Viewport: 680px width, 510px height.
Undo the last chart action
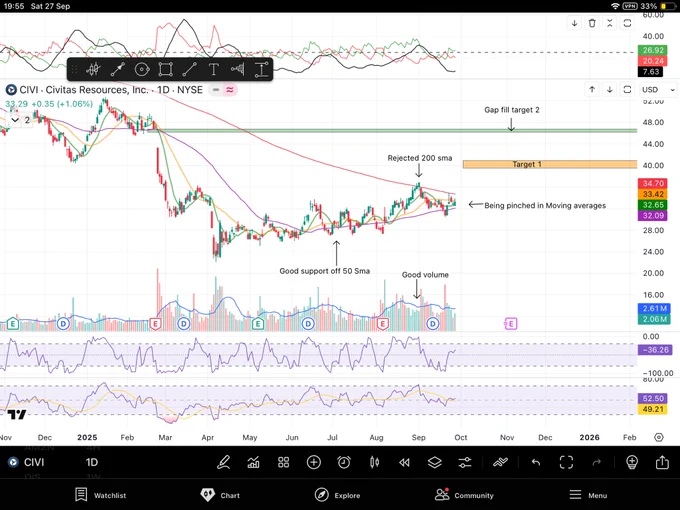pyautogui.click(x=536, y=462)
